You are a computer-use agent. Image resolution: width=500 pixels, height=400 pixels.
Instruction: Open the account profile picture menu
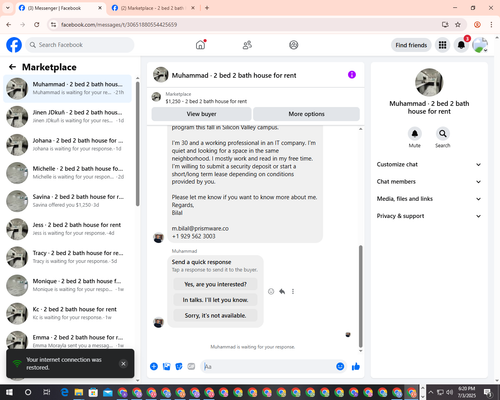(480, 45)
